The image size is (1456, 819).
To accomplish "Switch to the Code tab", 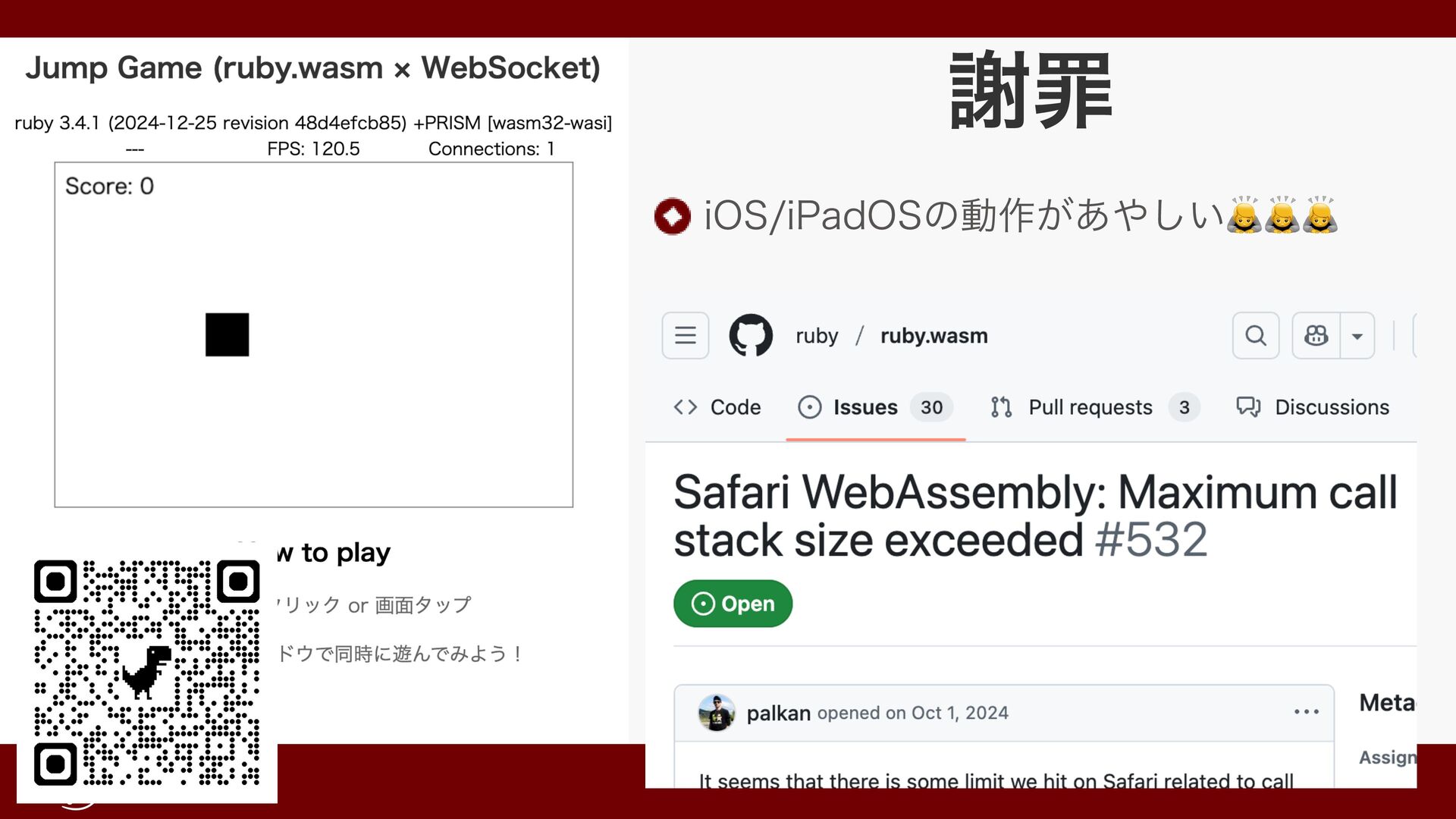I will click(x=717, y=407).
